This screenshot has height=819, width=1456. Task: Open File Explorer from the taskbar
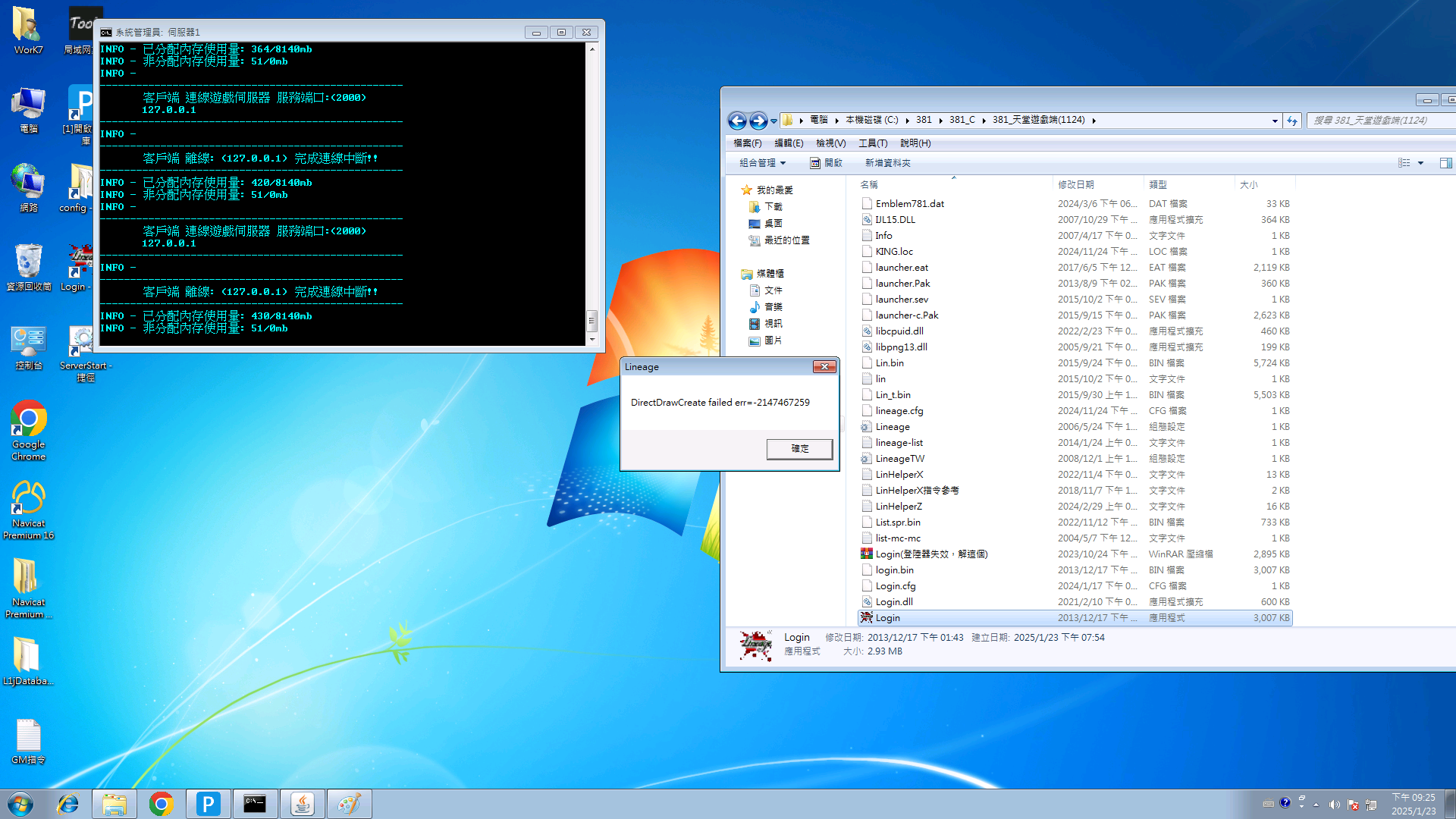click(115, 804)
